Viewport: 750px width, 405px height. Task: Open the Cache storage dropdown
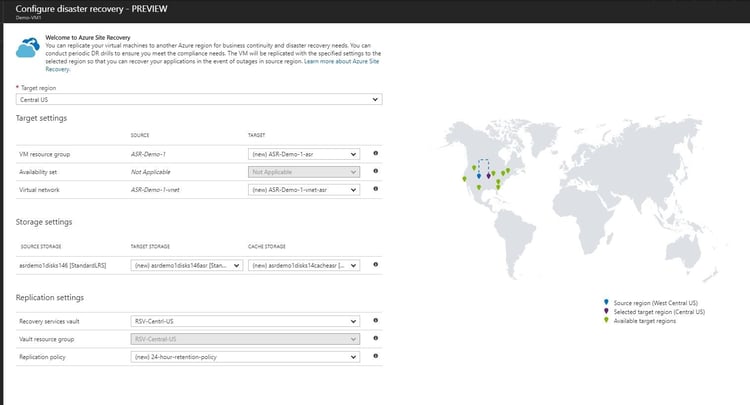click(x=304, y=265)
